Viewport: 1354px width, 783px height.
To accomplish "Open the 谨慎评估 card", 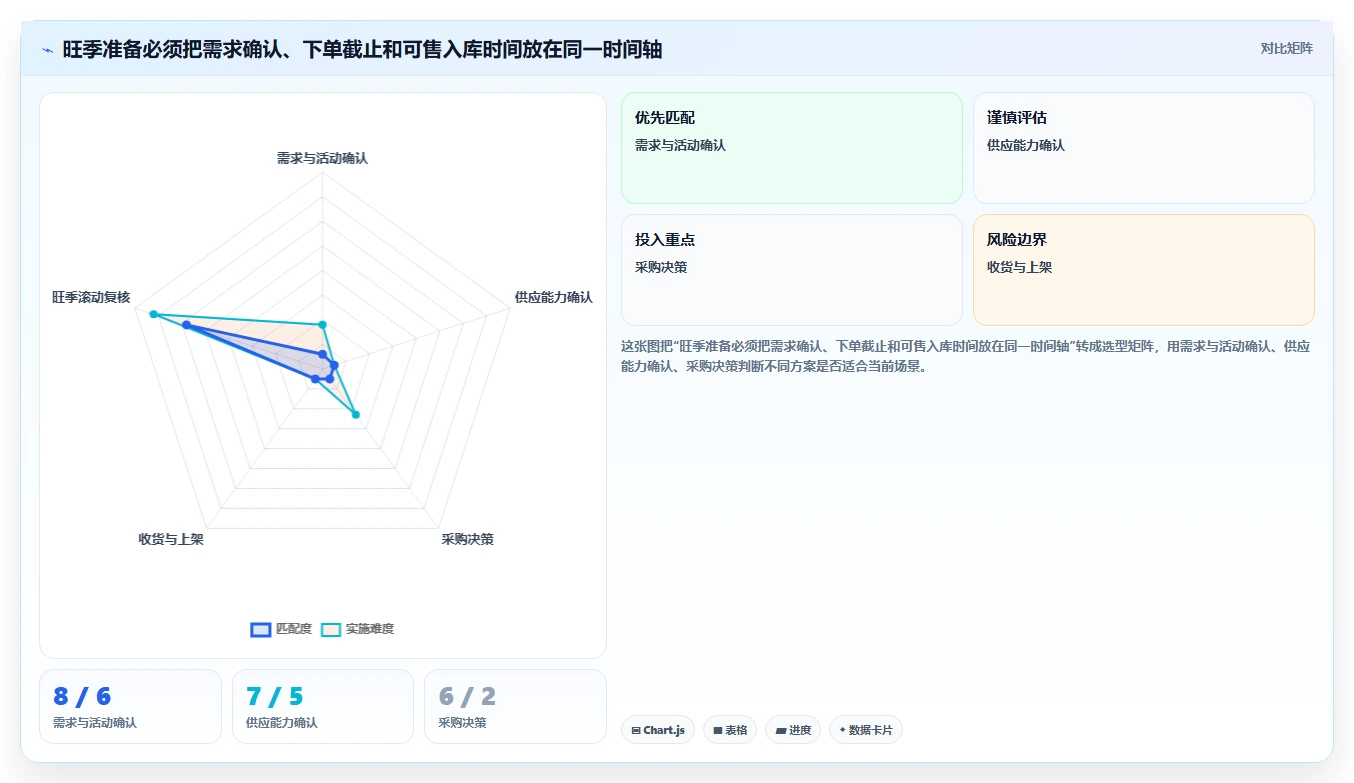I will coord(1144,148).
